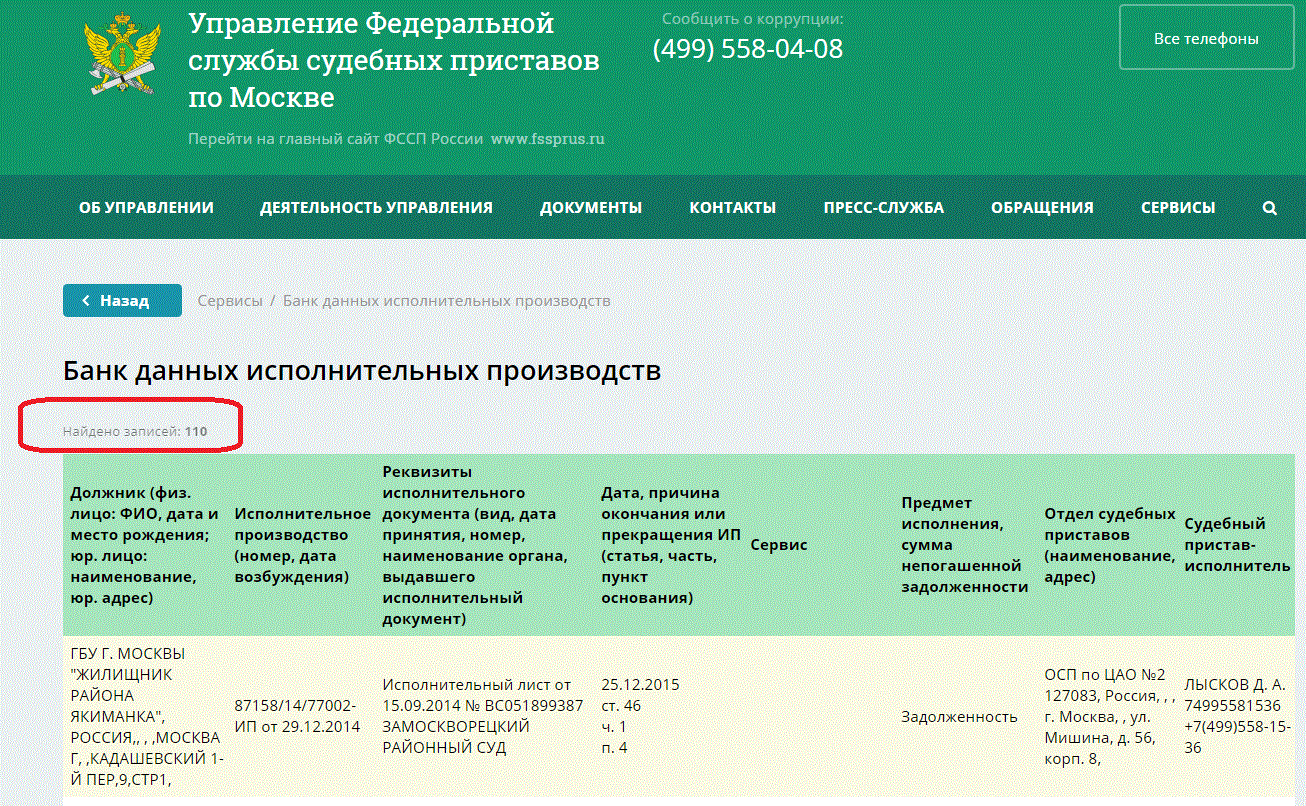Open ДЕЯТЕЛЬНОСТЬ УПРАВЛЕНИЯ menu item
The image size is (1306, 806).
pos(376,208)
